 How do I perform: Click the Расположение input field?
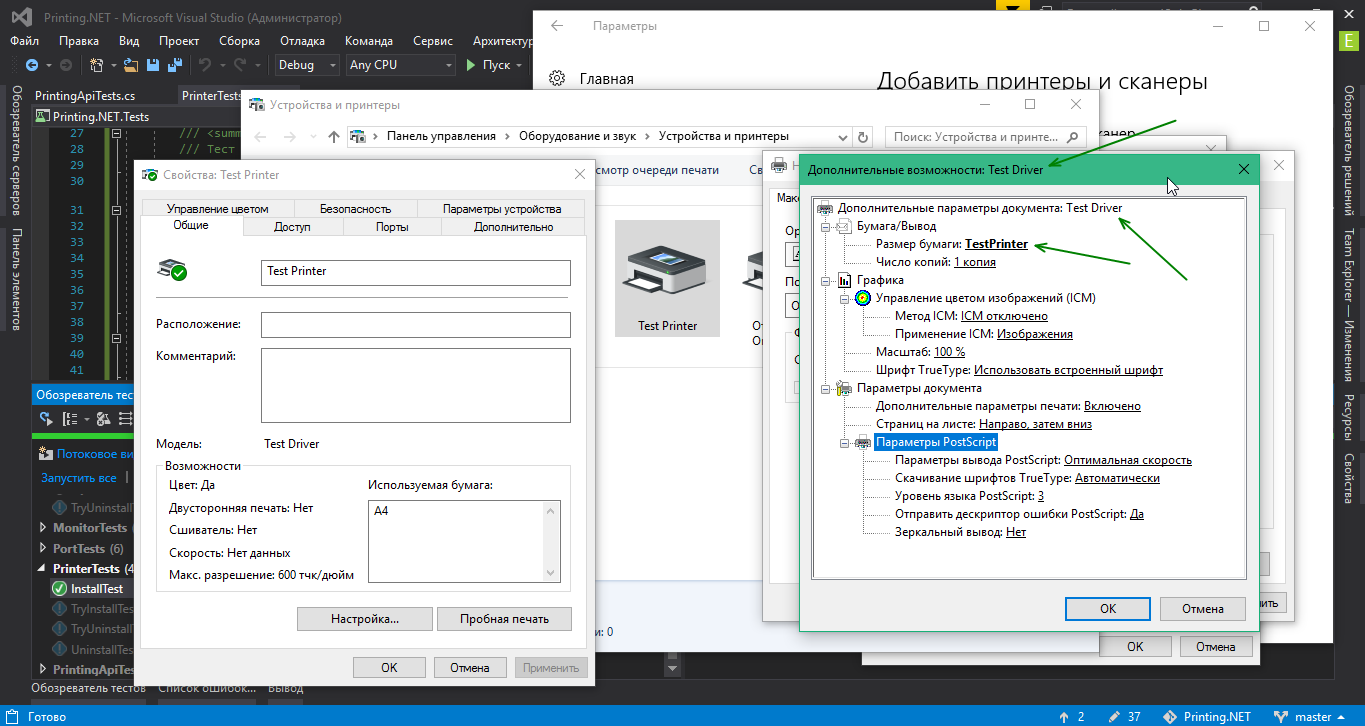pos(416,325)
